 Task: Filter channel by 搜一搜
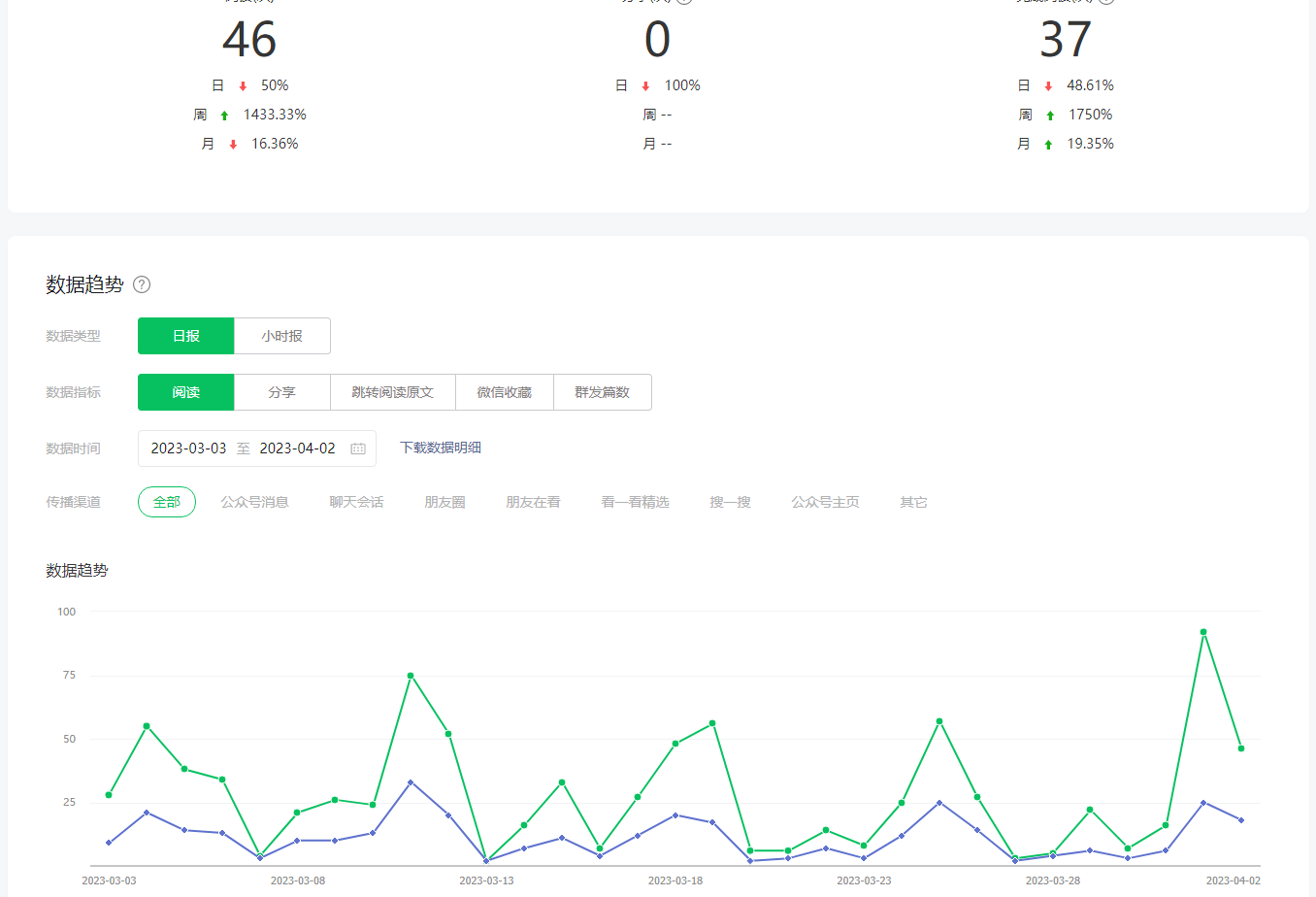[730, 502]
